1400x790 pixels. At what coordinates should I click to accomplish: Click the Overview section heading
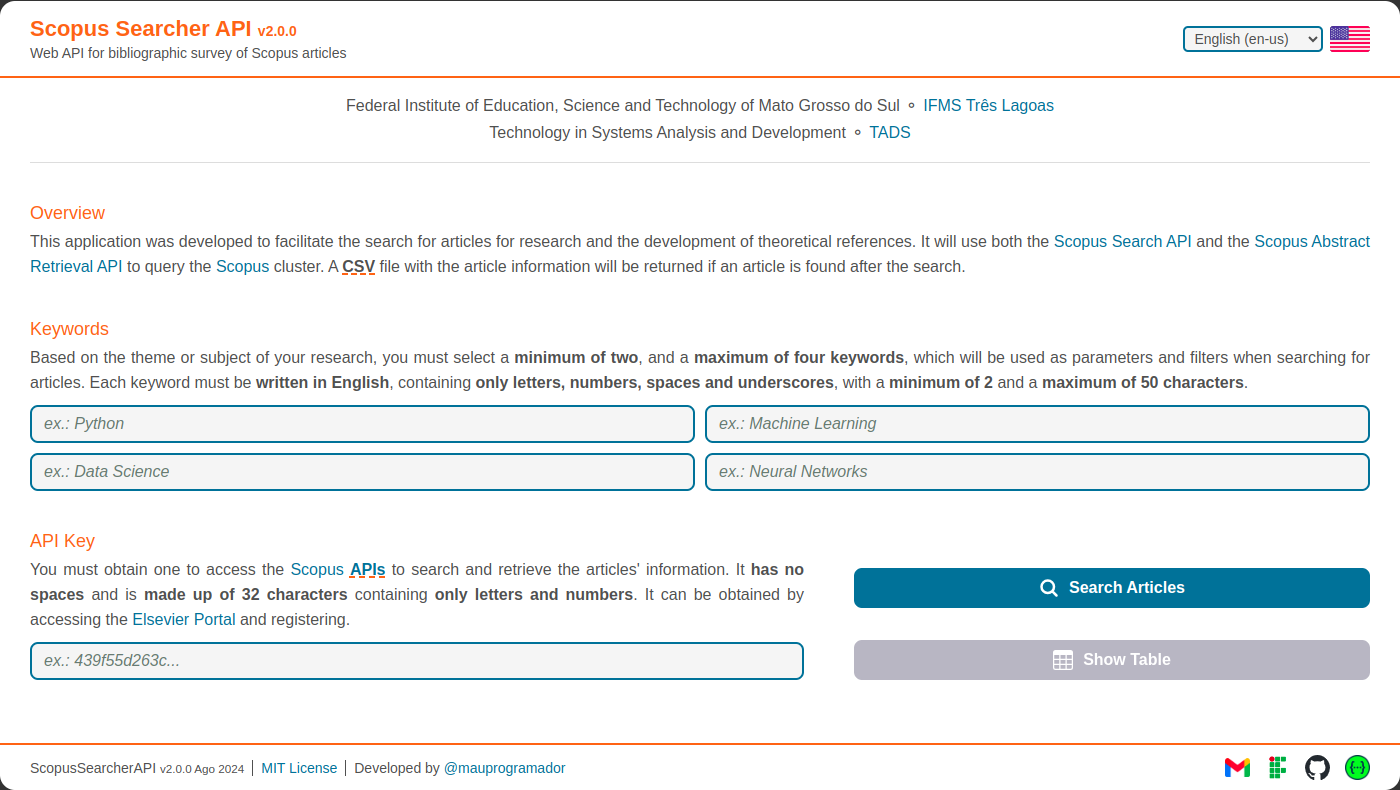coord(67,213)
